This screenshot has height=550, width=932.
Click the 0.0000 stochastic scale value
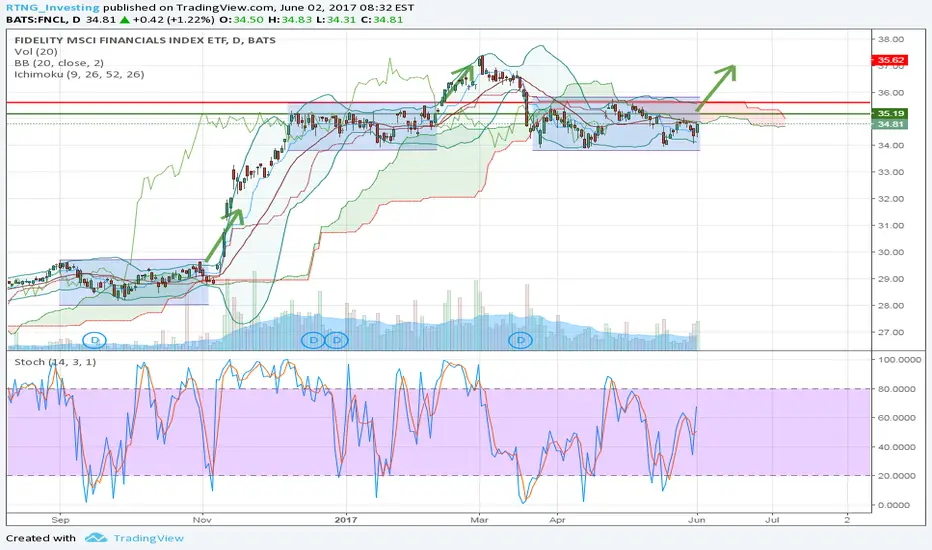[x=896, y=505]
